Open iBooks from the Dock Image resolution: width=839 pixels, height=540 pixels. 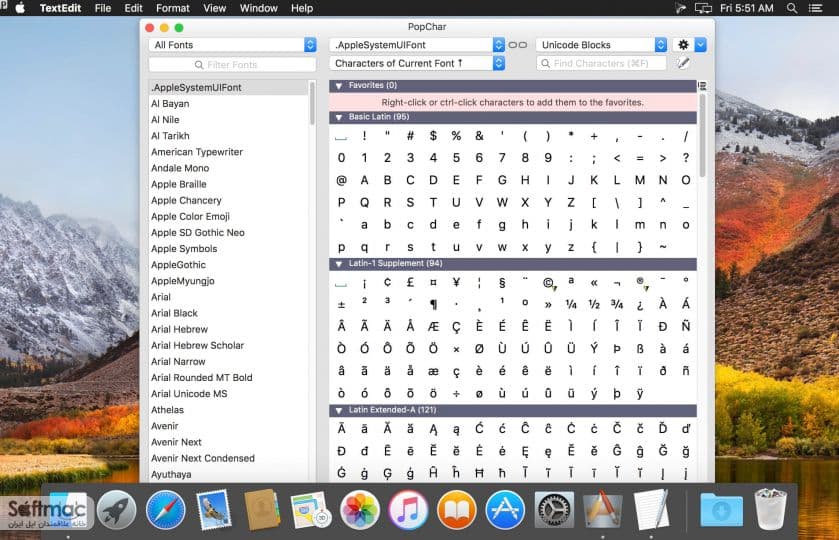[456, 510]
